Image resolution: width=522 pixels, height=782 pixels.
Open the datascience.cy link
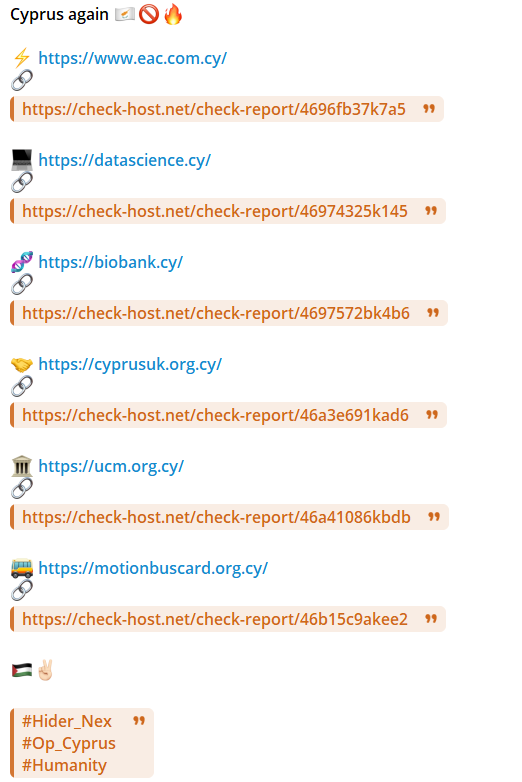pos(124,160)
